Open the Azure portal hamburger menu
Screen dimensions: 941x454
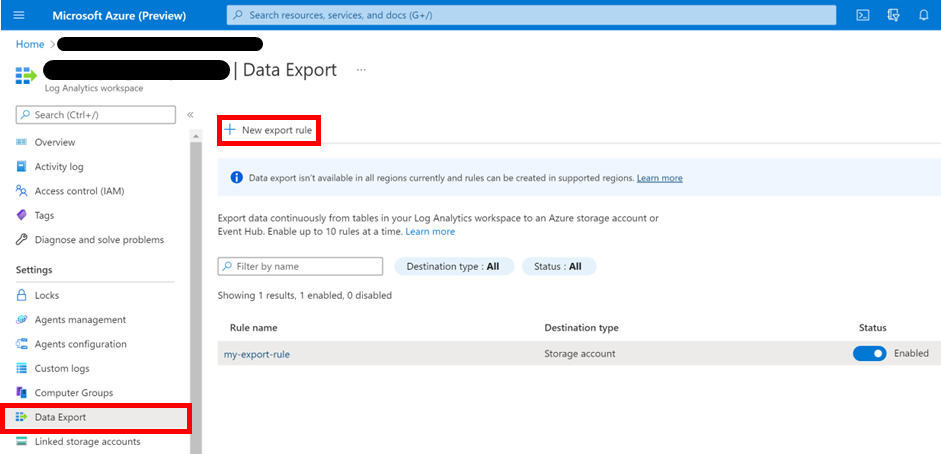tap(19, 15)
